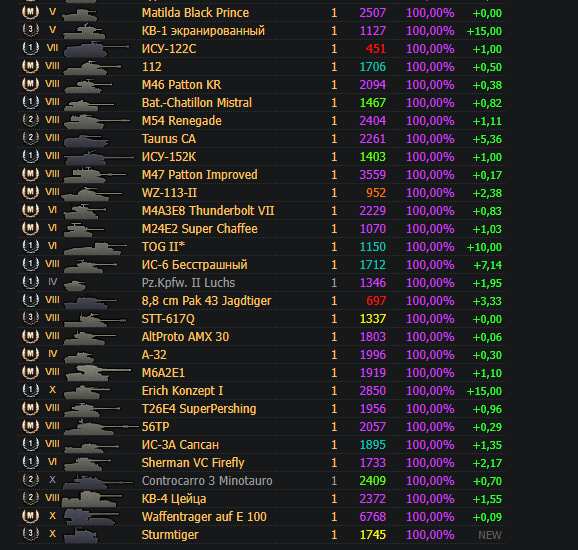Click the NEW label in Sturmtiger row
The image size is (578, 550).
[490, 535]
